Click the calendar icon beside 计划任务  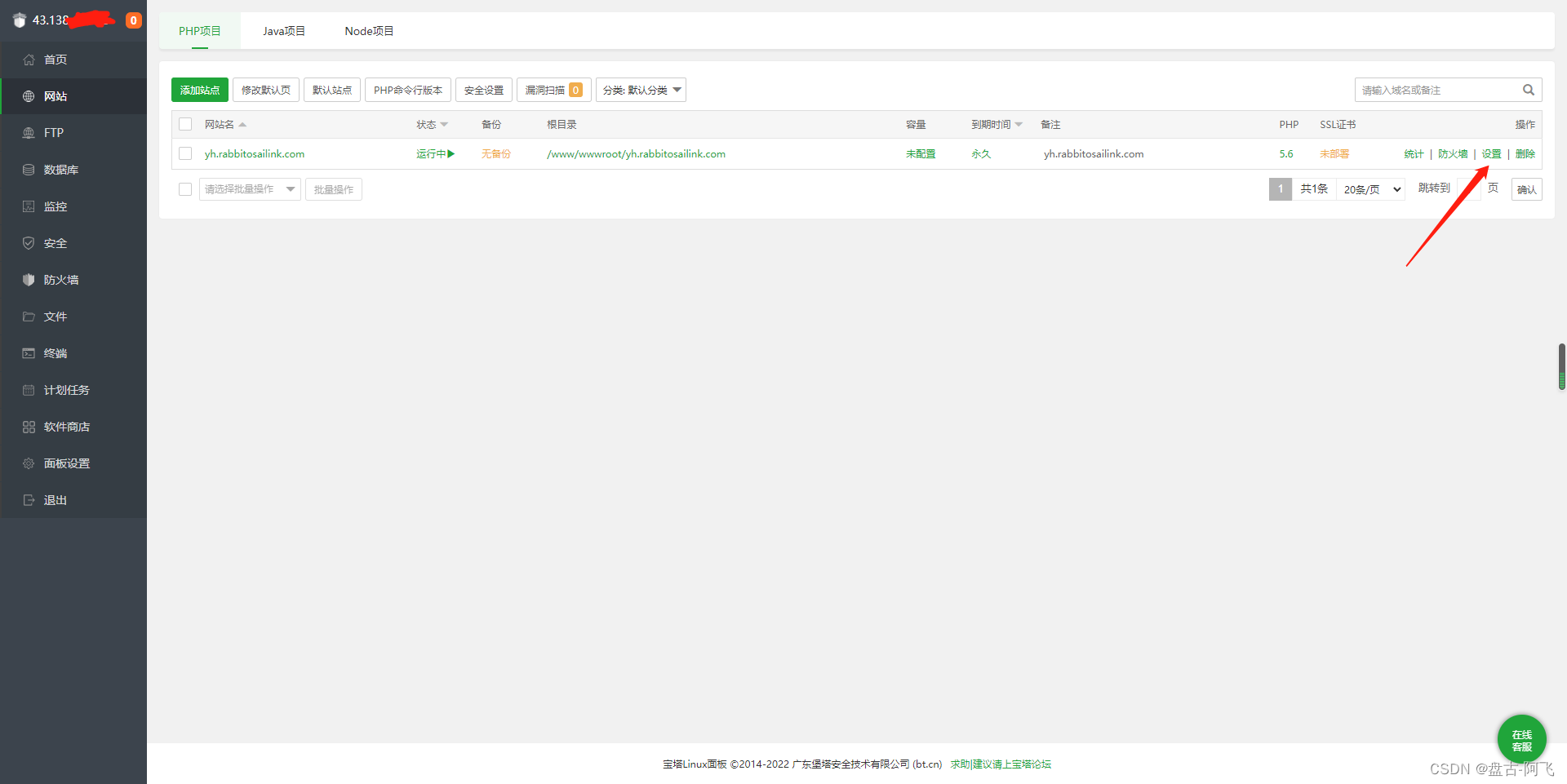coord(29,390)
